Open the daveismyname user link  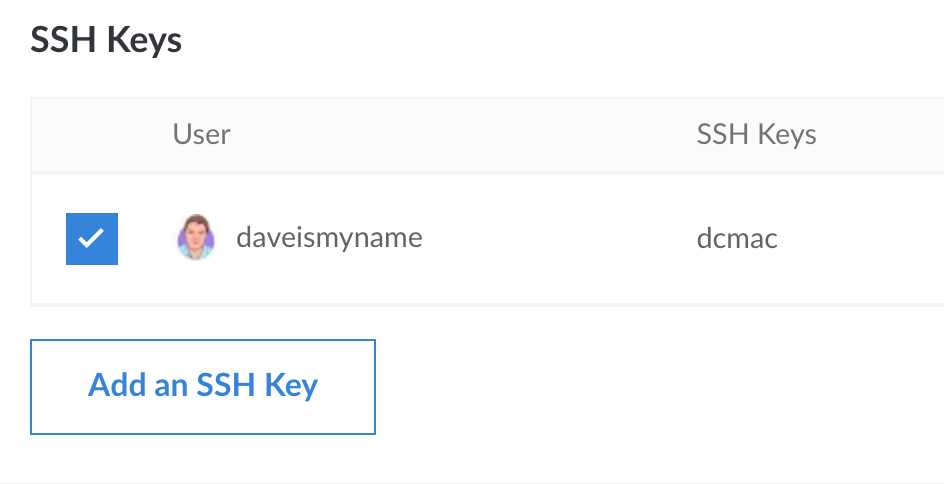coord(329,237)
